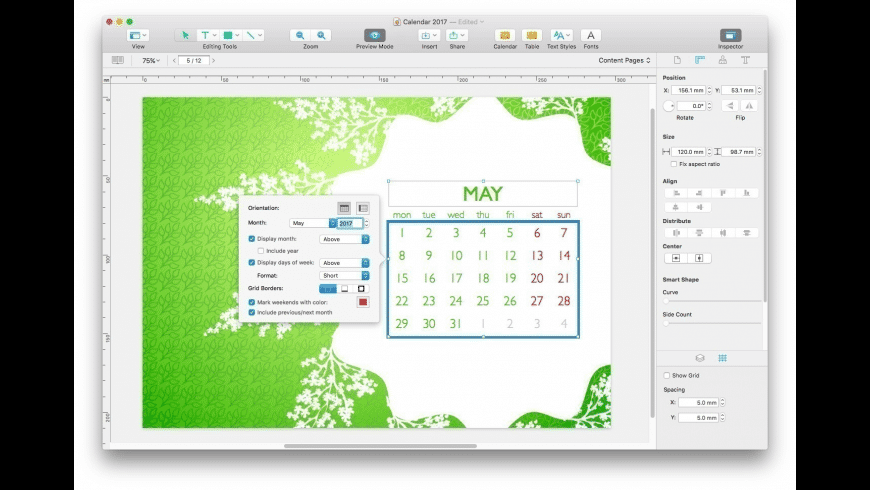
Task: Click the page number field 5 / 12
Action: (194, 60)
